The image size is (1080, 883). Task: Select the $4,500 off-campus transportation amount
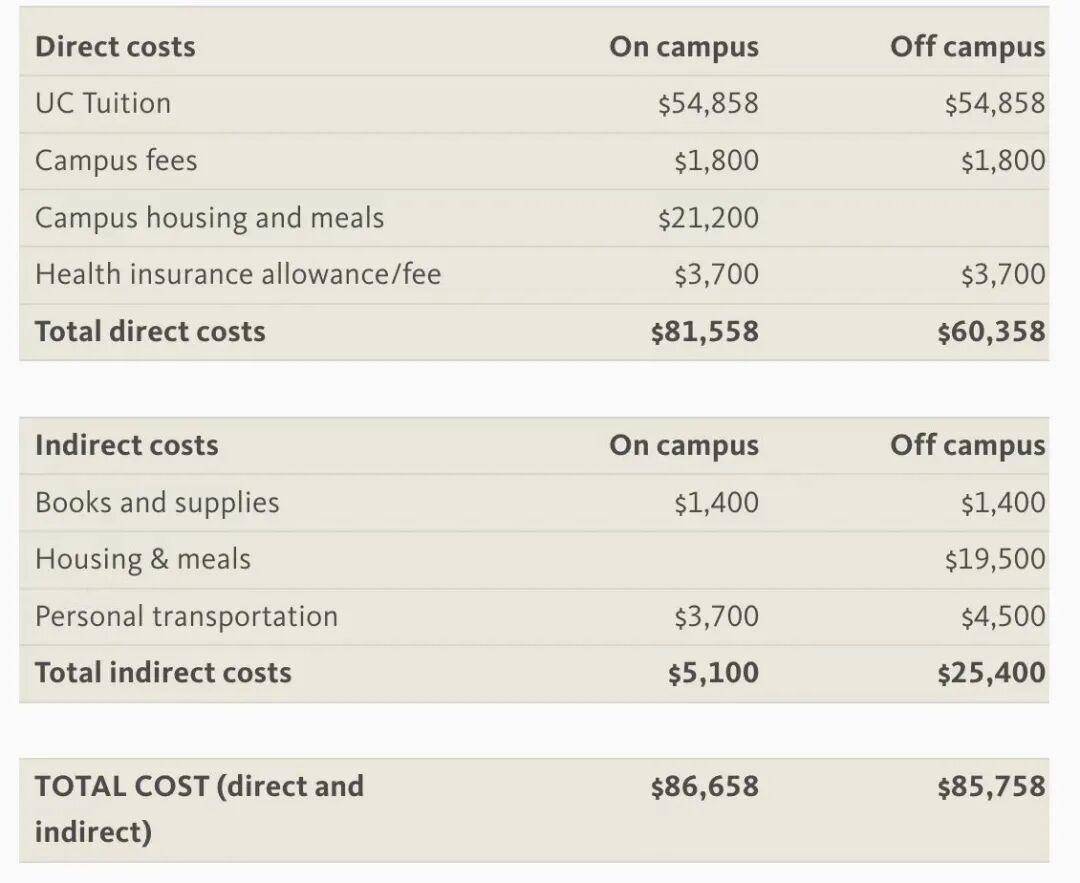coord(1003,616)
